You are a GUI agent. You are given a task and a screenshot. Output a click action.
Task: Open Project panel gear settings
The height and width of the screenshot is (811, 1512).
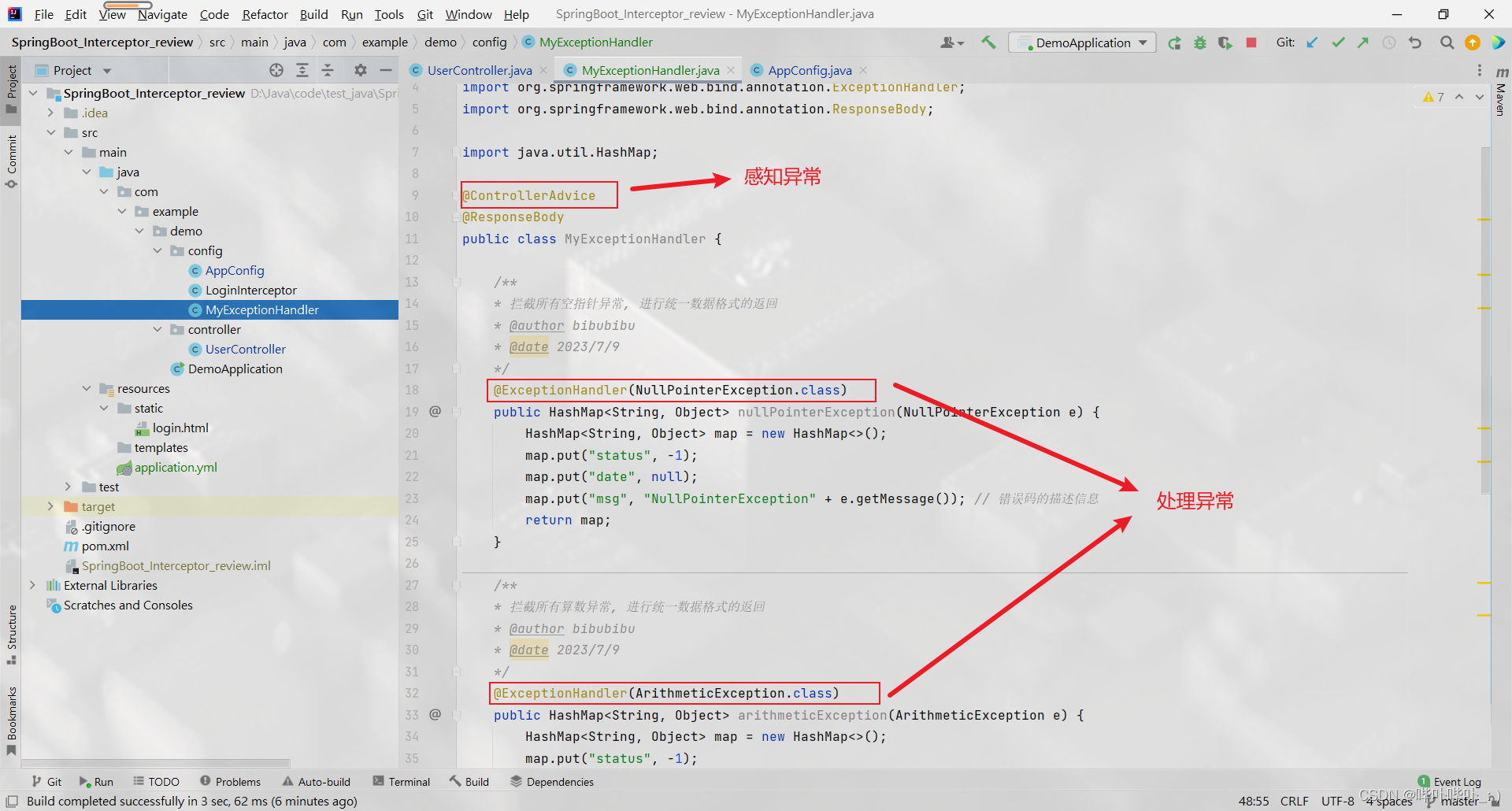tap(361, 70)
